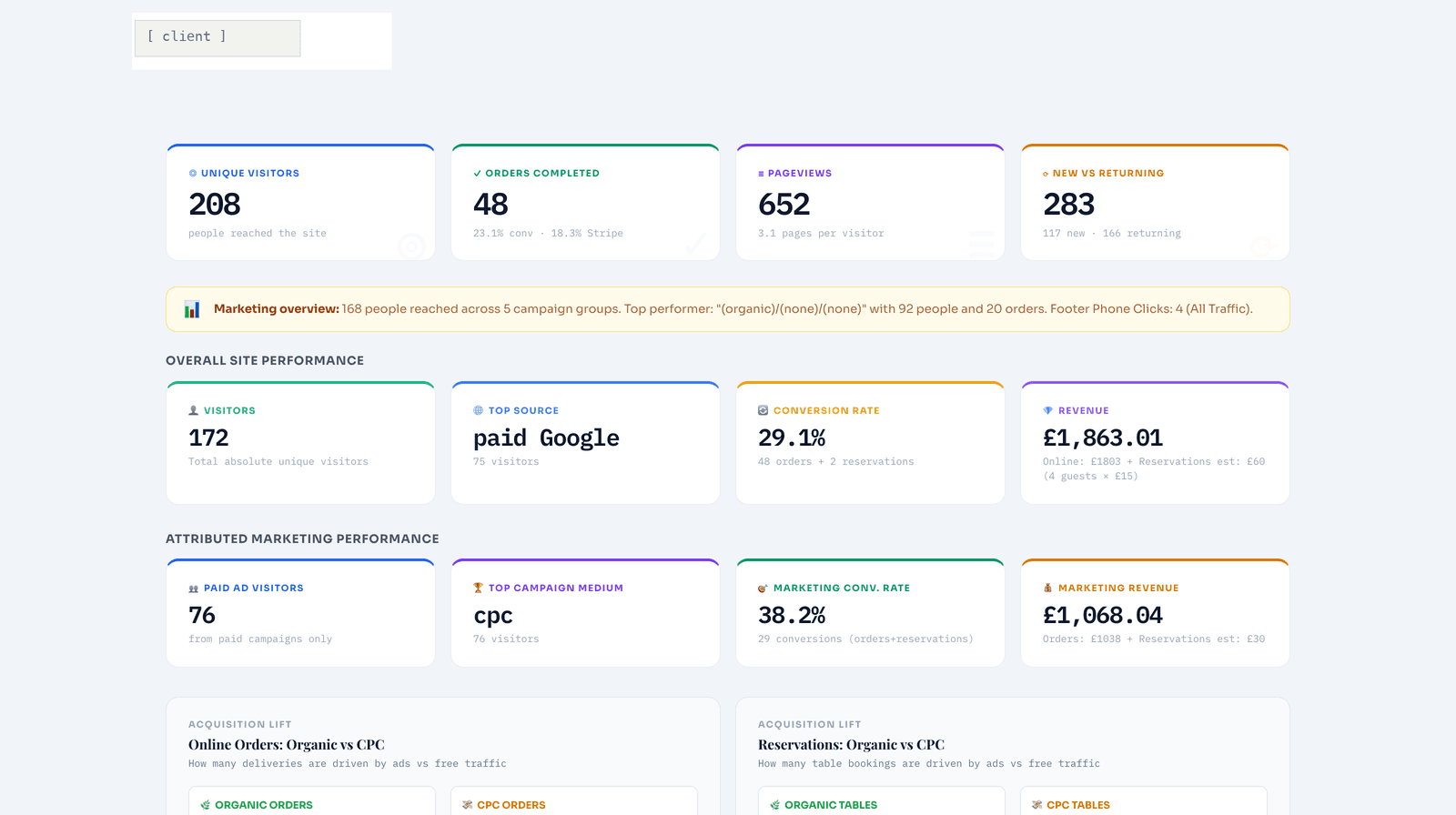Click the 652 pageviews value

(784, 205)
